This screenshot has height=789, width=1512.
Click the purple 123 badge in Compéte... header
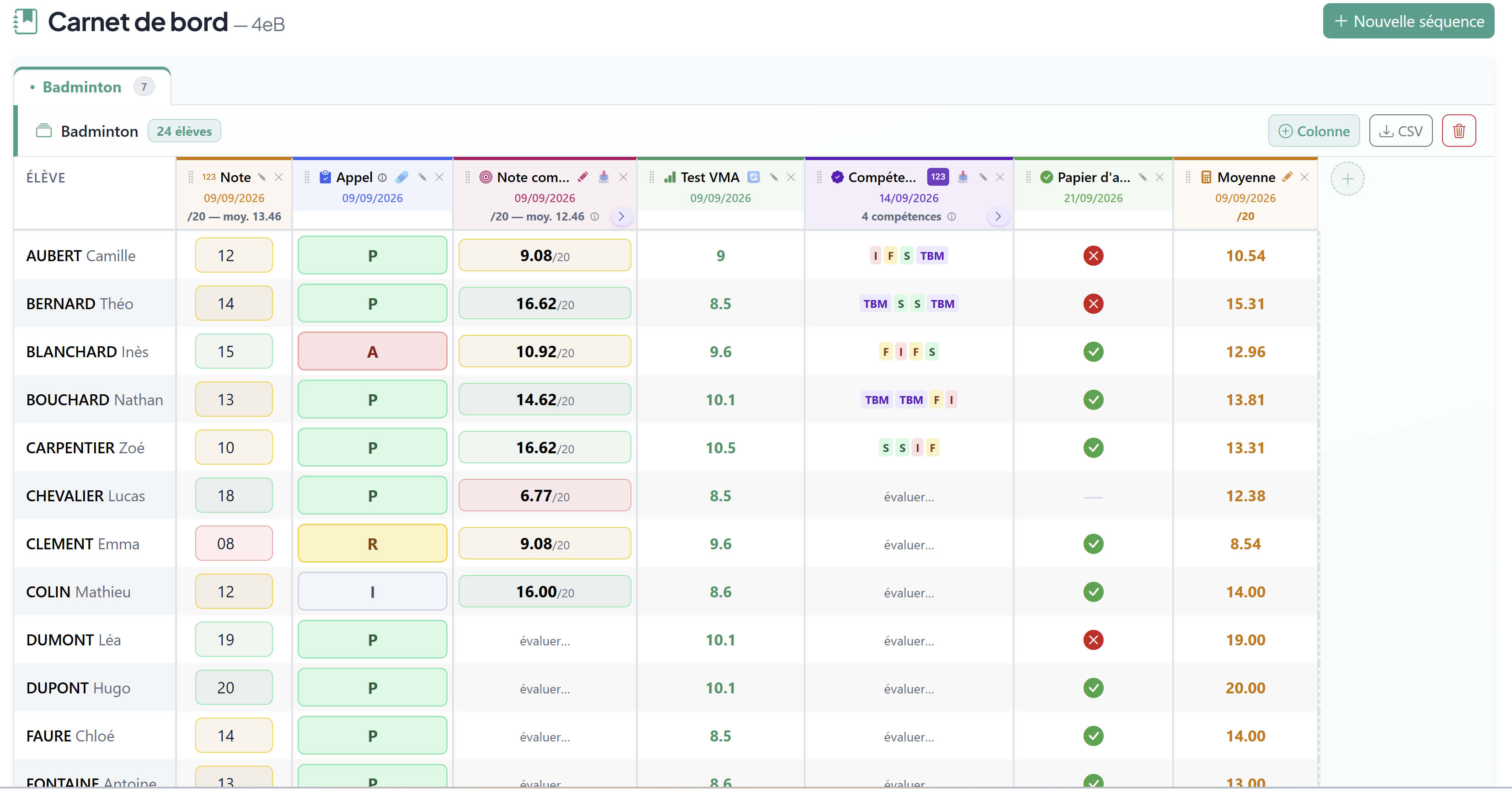tap(938, 177)
